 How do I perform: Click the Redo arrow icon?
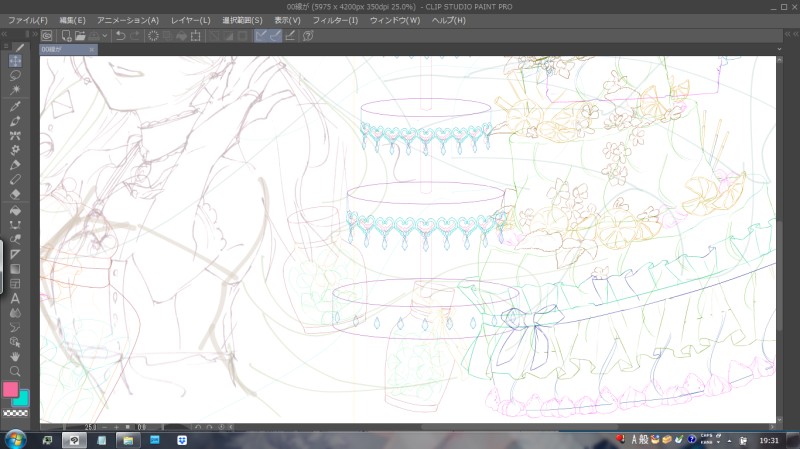click(x=135, y=36)
